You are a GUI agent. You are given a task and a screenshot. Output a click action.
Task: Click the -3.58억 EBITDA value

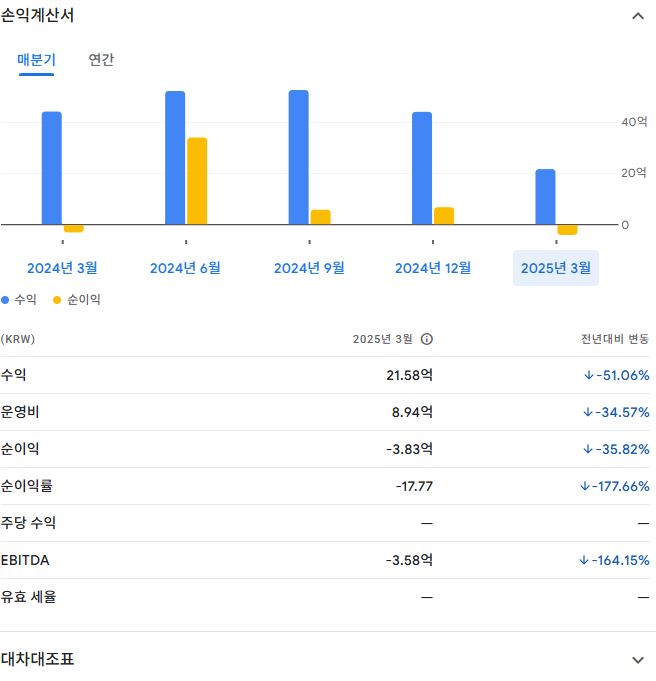click(409, 560)
